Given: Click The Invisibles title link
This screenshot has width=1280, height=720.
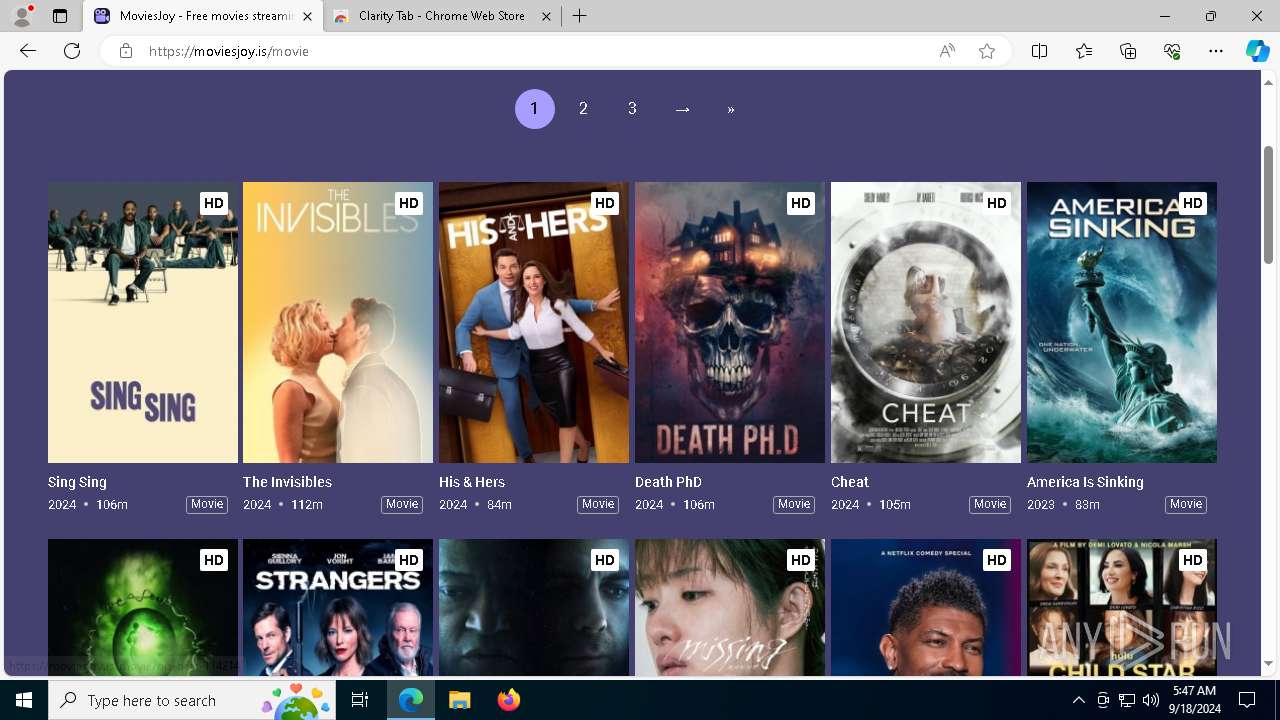Looking at the screenshot, I should (287, 482).
